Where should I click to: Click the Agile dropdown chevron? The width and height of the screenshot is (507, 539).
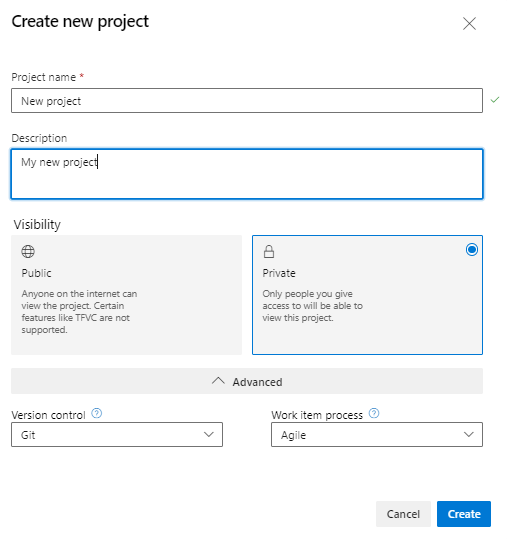469,434
